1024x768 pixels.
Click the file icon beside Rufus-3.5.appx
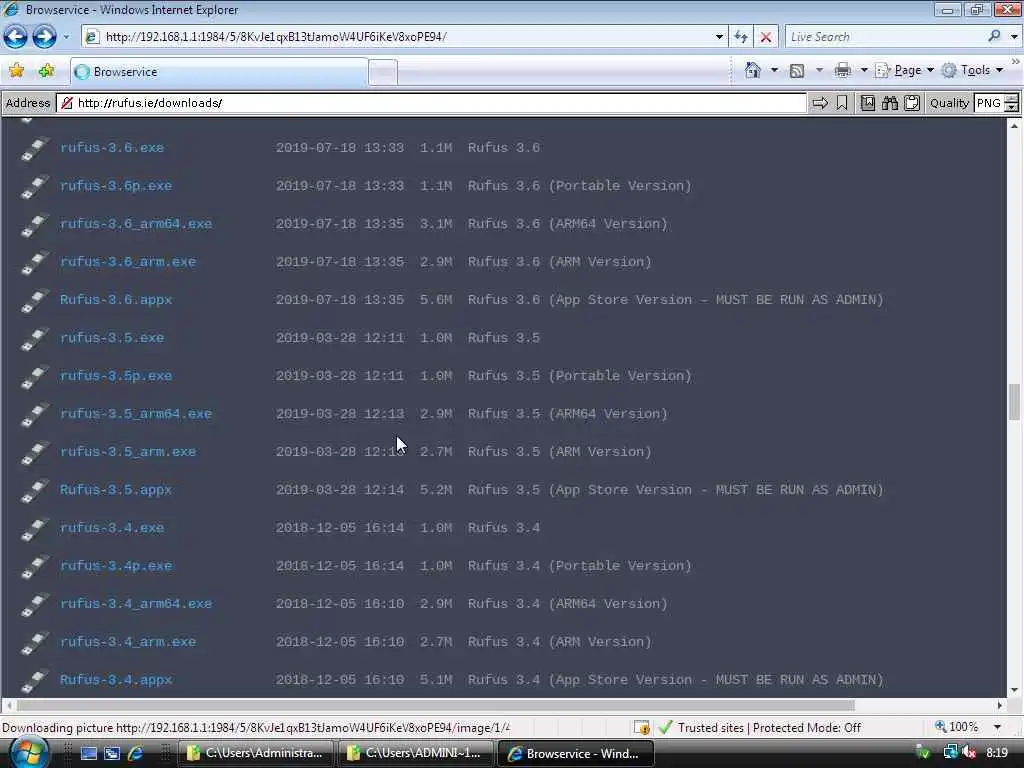click(35, 491)
